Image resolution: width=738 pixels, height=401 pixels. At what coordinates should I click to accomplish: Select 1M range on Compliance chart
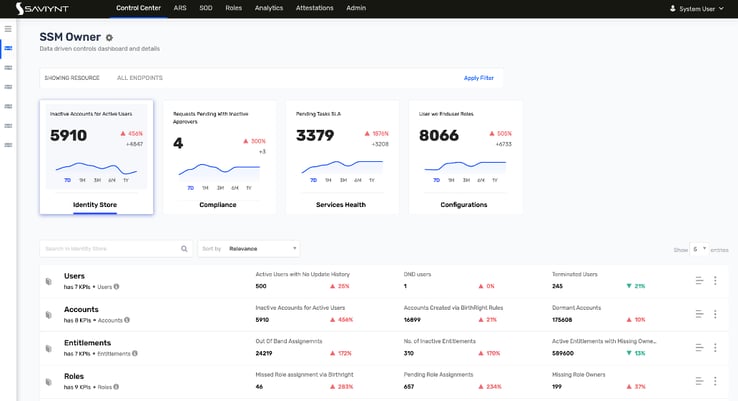(x=205, y=188)
